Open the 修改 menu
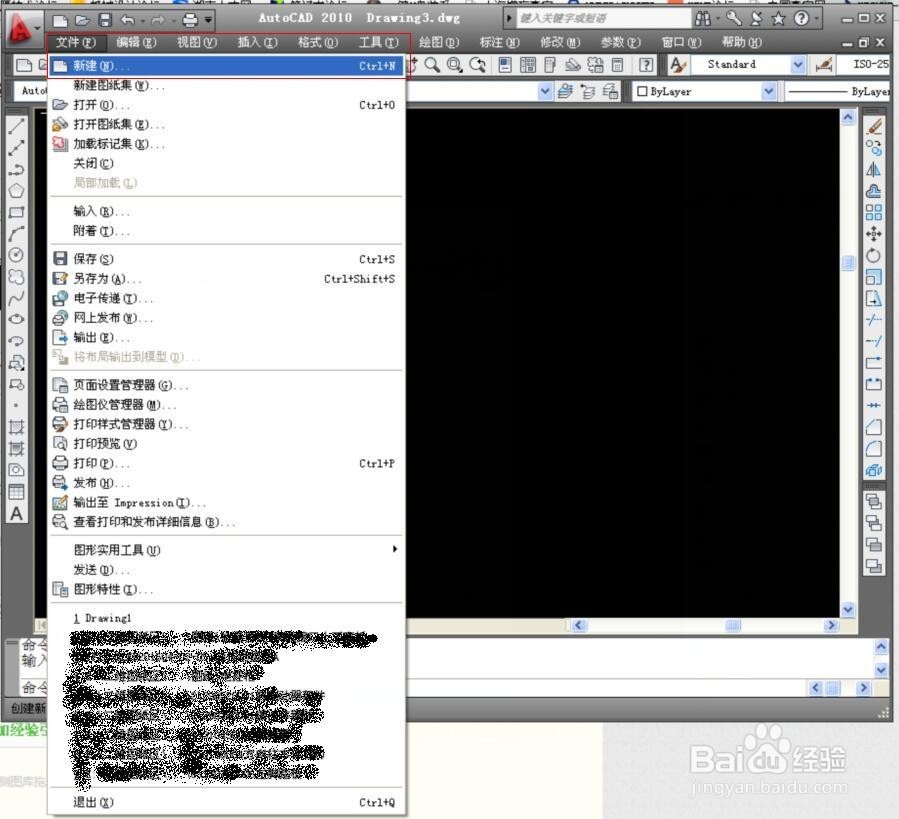The image size is (899, 819). coord(560,42)
